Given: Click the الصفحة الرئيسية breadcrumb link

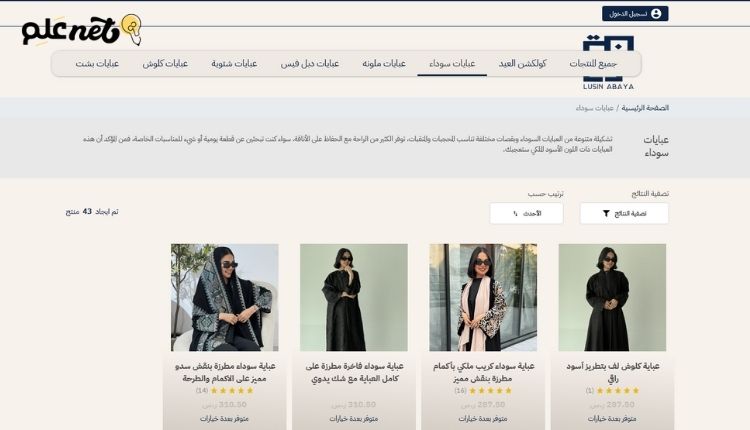Looking at the screenshot, I should [645, 107].
